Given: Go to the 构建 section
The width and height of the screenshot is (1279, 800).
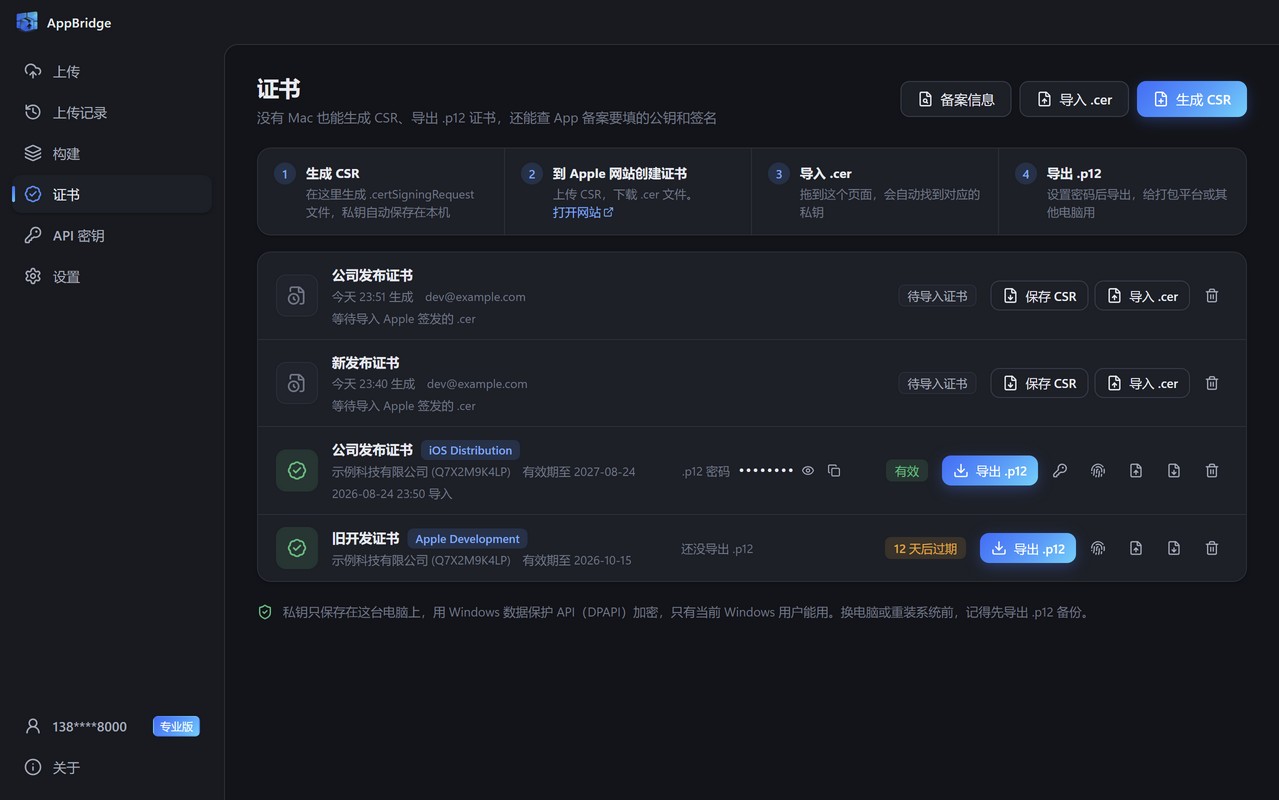Looking at the screenshot, I should pyautogui.click(x=112, y=154).
